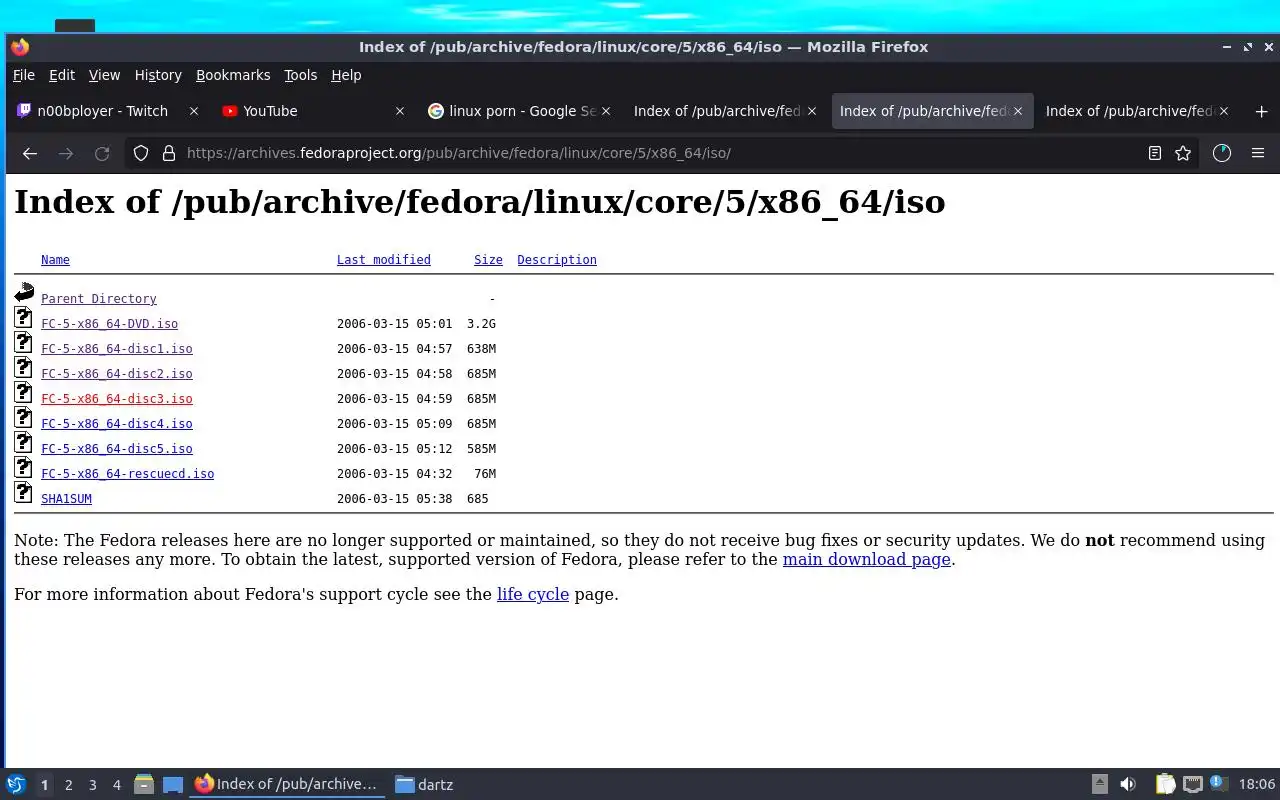Screen dimensions: 1280x800
Task: Download FC-5-x86_64-DVD.iso
Action: (x=109, y=324)
